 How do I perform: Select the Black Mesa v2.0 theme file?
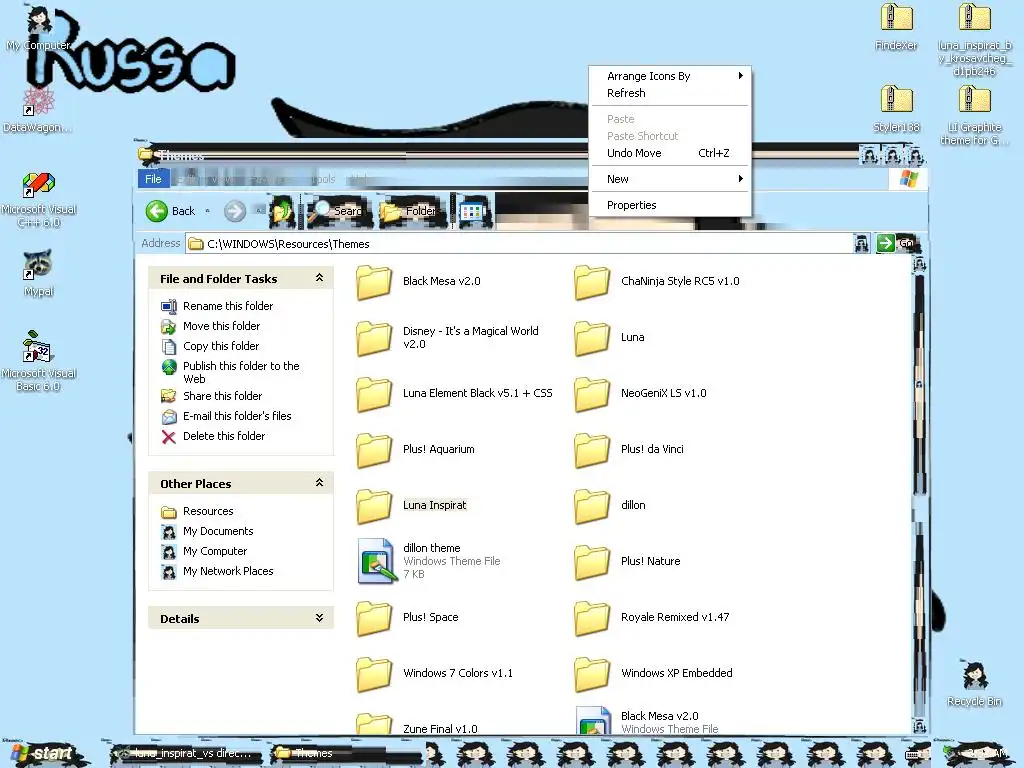647,720
